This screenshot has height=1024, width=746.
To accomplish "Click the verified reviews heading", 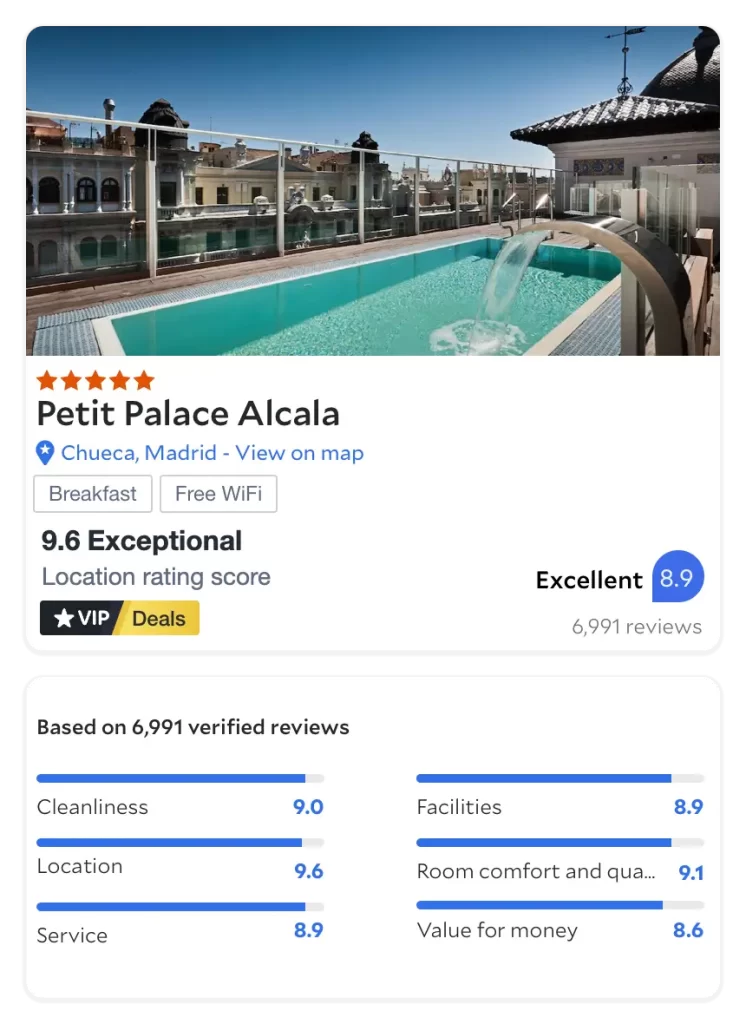I will (x=193, y=727).
